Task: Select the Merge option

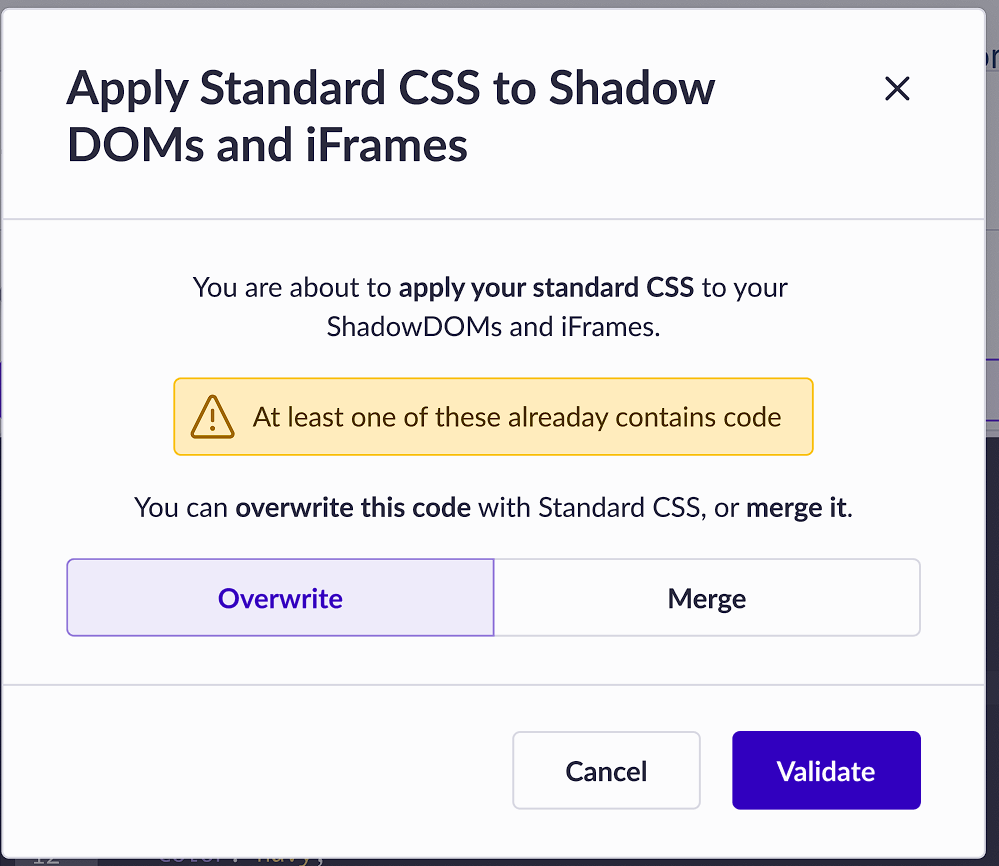Action: pyautogui.click(x=707, y=598)
